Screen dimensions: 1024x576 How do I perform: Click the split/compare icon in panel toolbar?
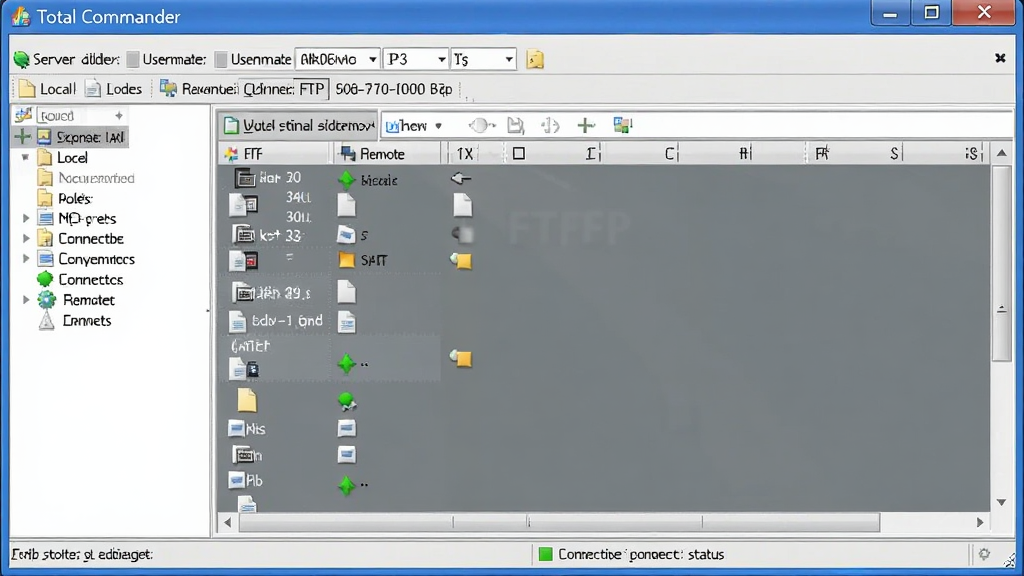(551, 125)
